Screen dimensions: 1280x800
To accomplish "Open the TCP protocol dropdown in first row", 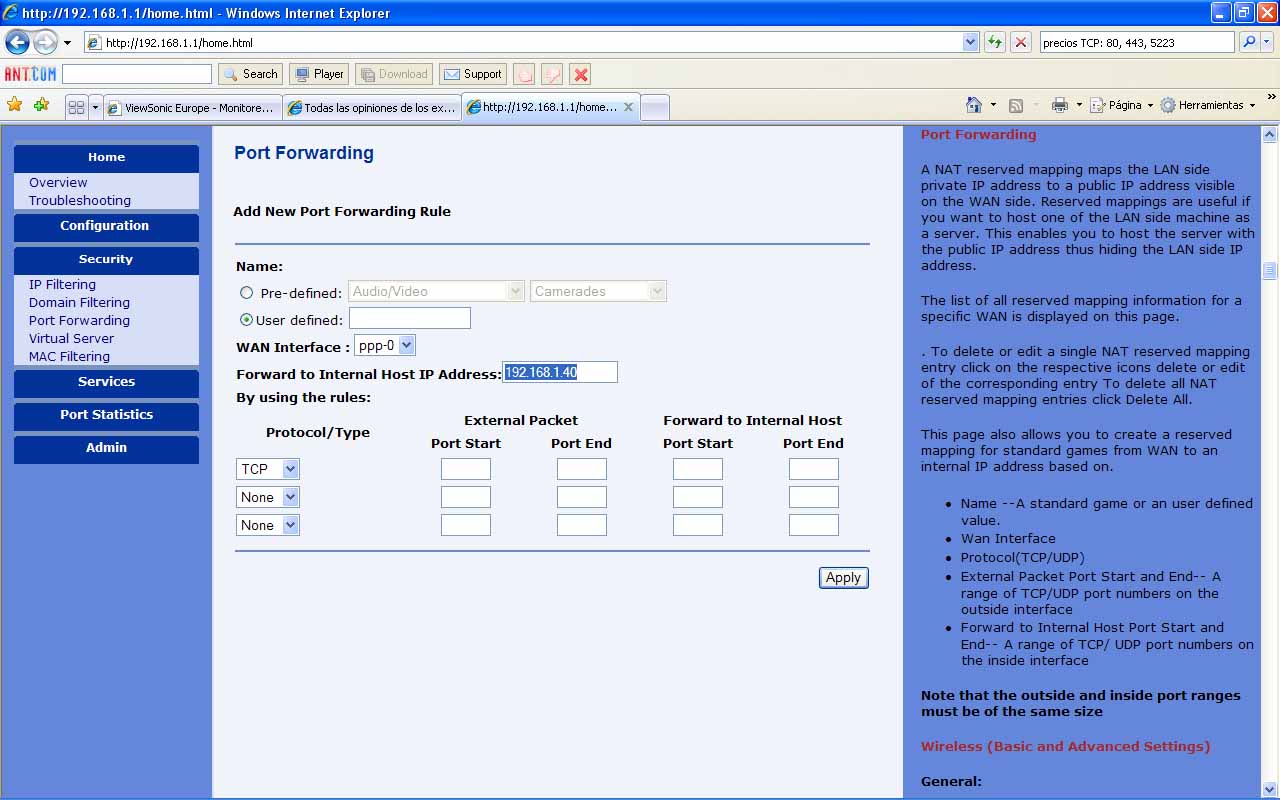I will pyautogui.click(x=268, y=469).
